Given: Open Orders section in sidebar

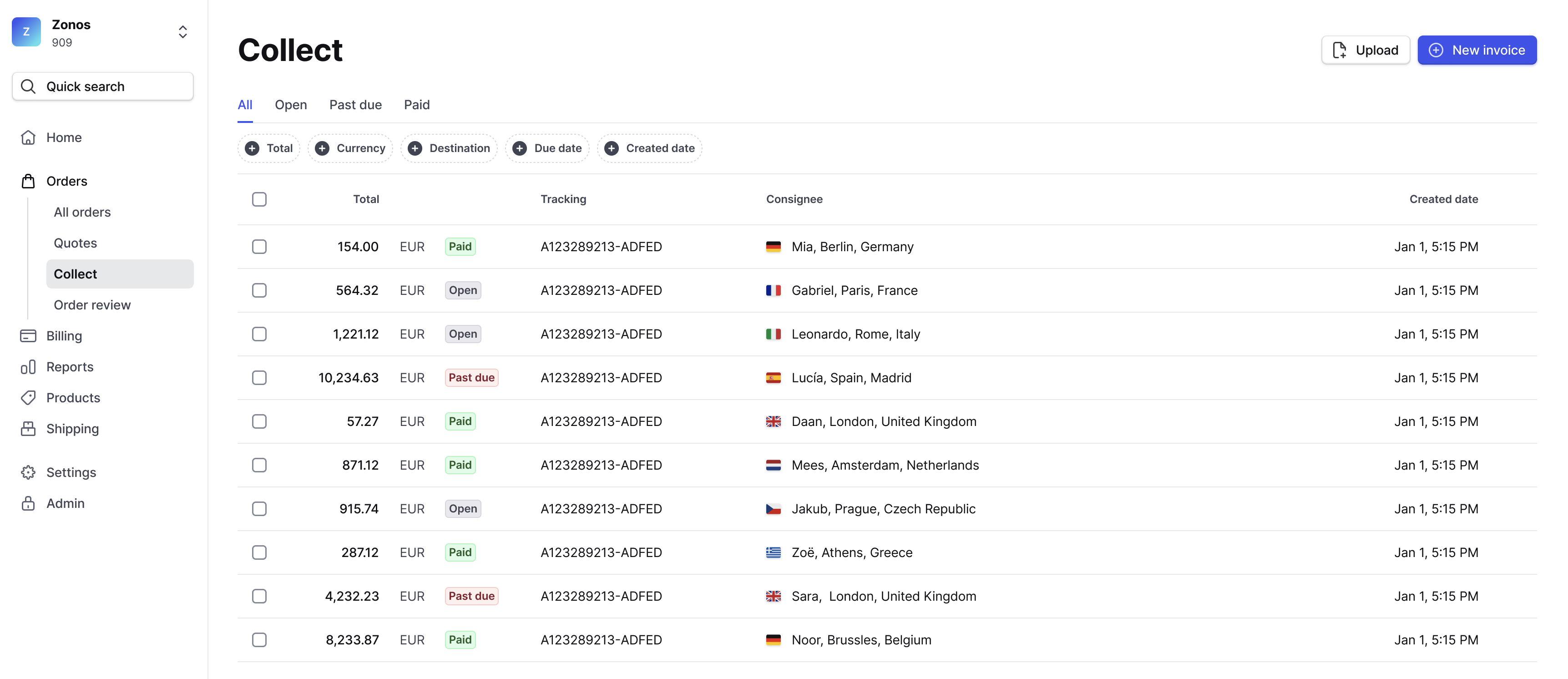Looking at the screenshot, I should (x=66, y=181).
